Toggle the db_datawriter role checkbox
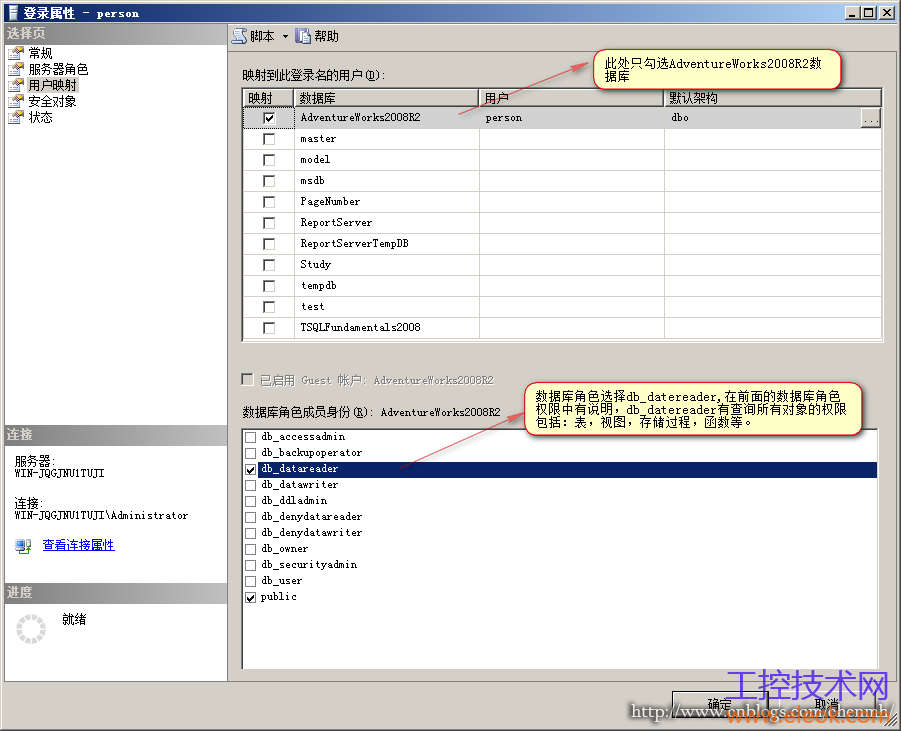901x731 pixels. coord(251,486)
